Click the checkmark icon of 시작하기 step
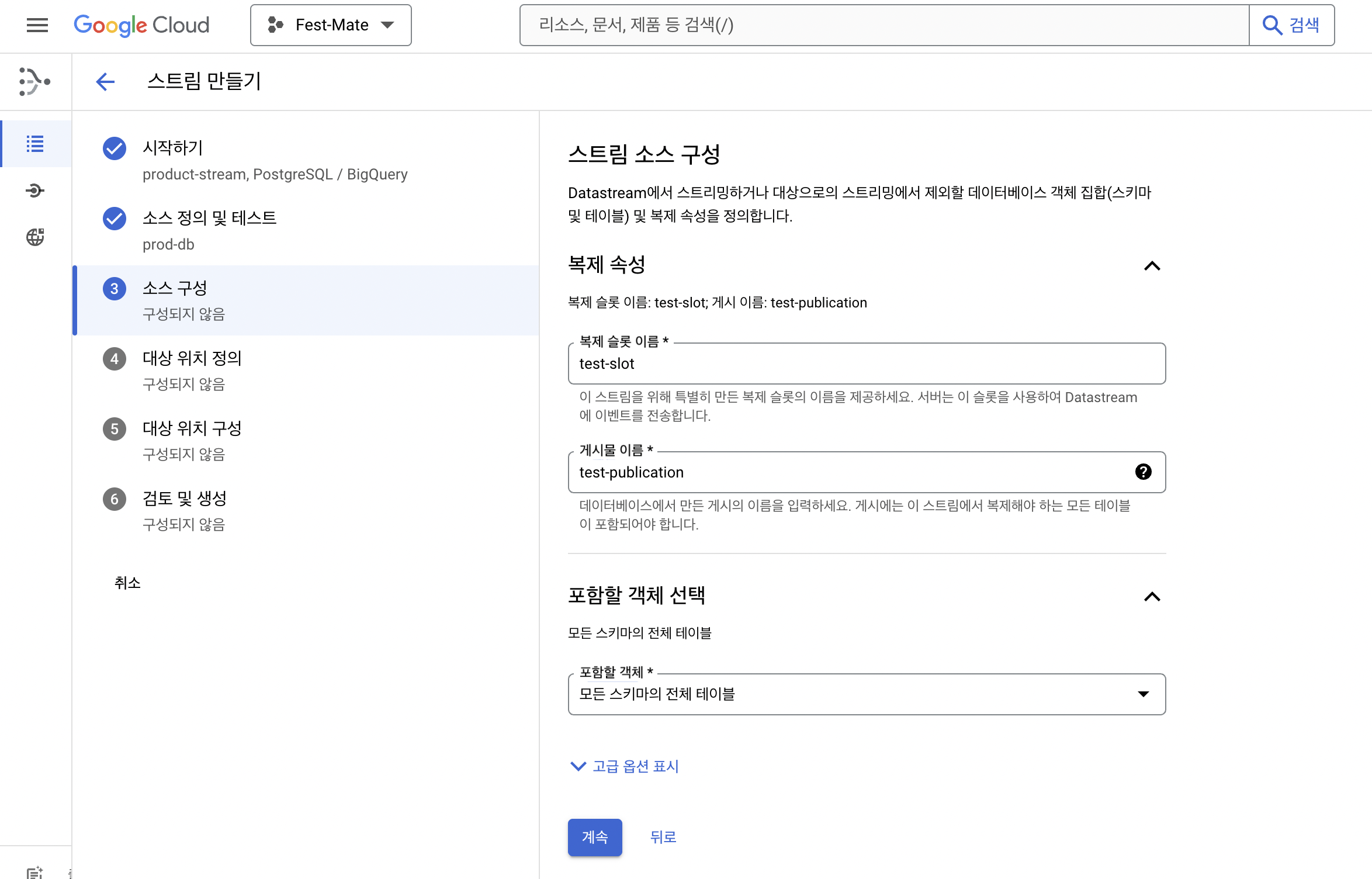1372x879 pixels. pos(115,148)
